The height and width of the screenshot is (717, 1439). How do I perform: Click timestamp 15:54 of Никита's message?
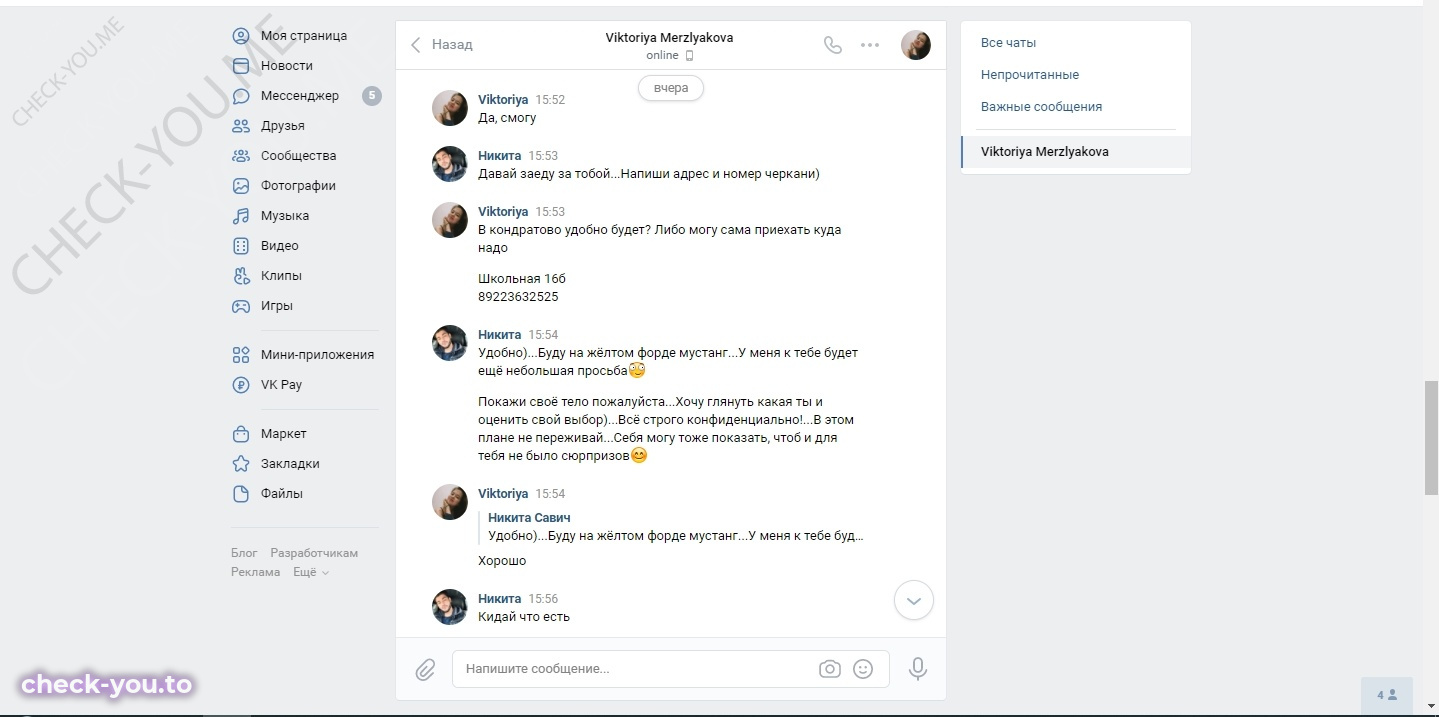click(543, 335)
